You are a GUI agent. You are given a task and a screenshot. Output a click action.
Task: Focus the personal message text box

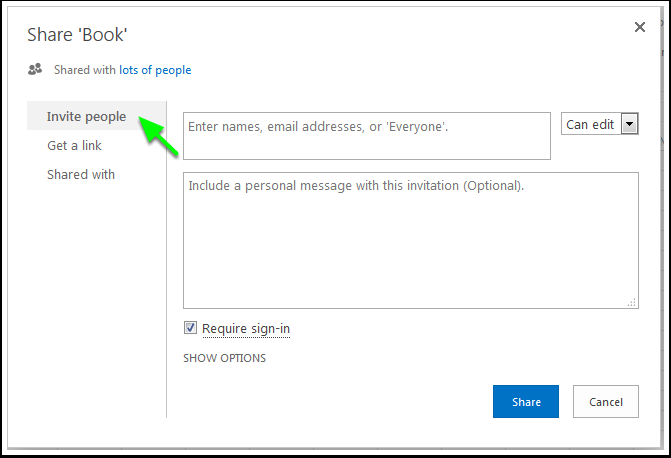(410, 240)
